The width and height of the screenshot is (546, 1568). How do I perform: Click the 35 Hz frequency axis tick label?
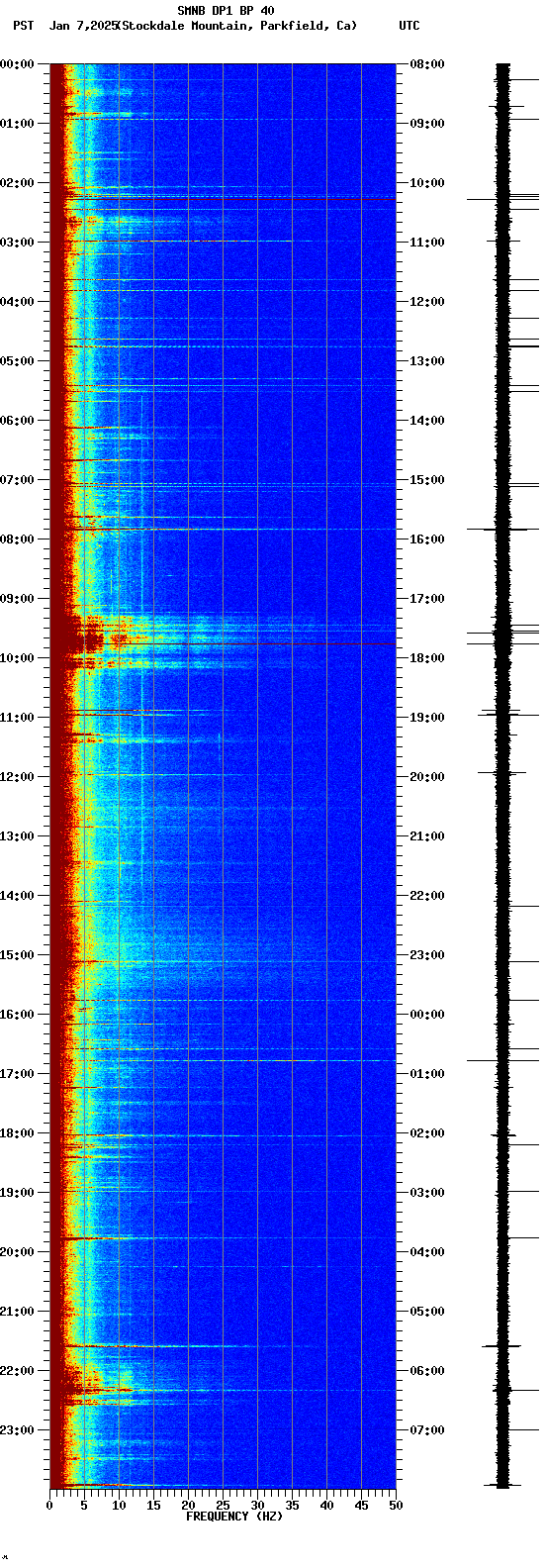[292, 1506]
